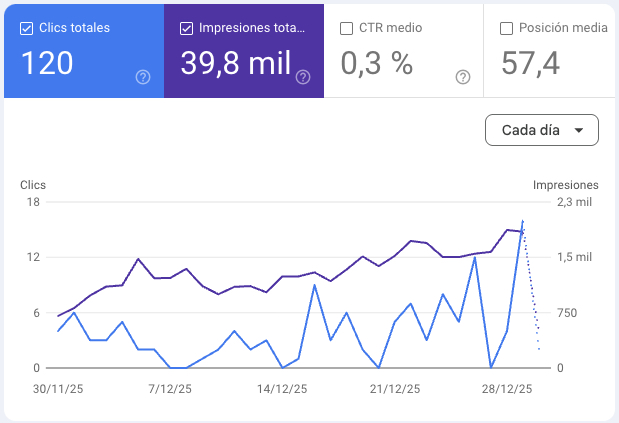Click the Impresiones axis title
This screenshot has height=423, width=619.
pos(565,185)
